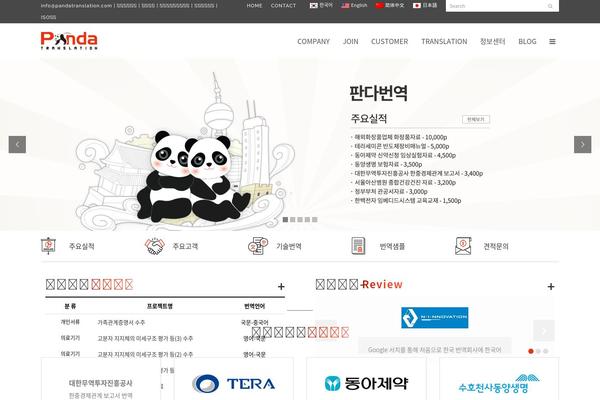Go to previous hero slide arrow
This screenshot has width=600, height=400.
tap(17, 144)
